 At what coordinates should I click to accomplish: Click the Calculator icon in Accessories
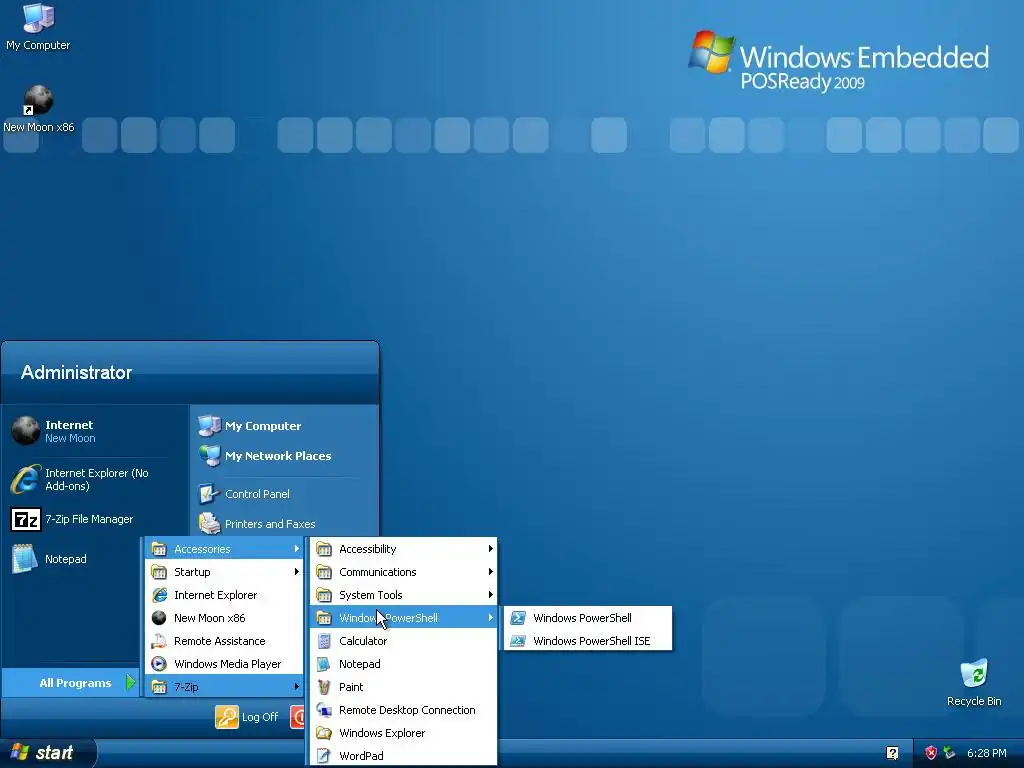pos(324,641)
